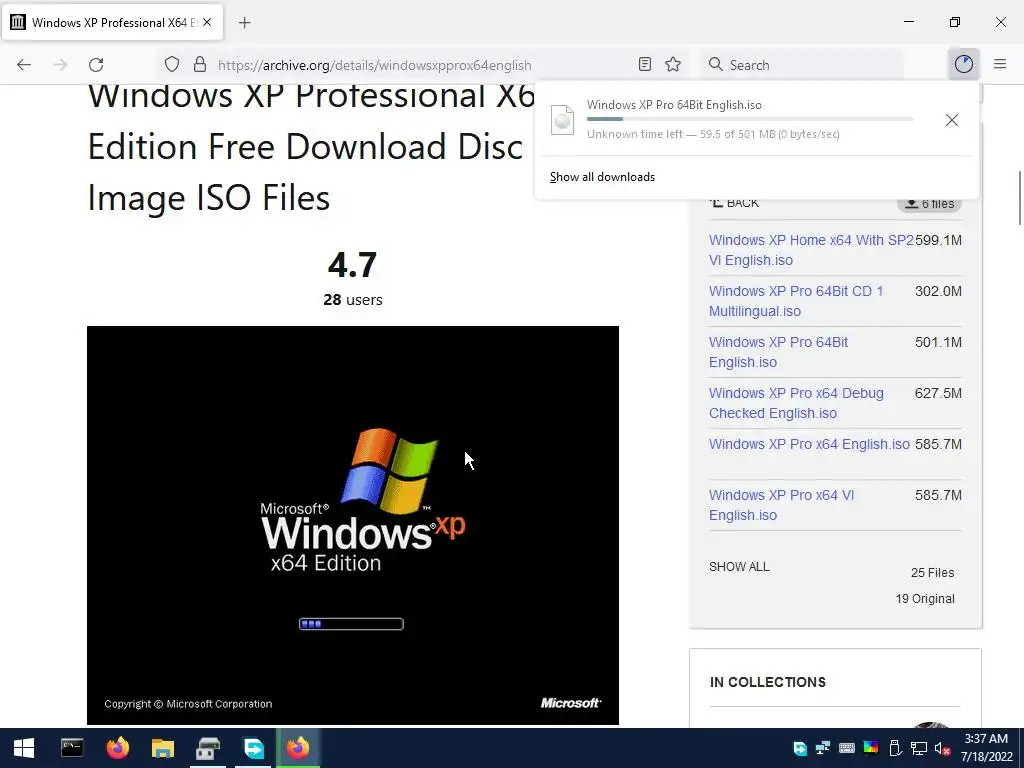The image size is (1024, 768).
Task: Click the forward navigation arrow
Action: tap(60, 65)
